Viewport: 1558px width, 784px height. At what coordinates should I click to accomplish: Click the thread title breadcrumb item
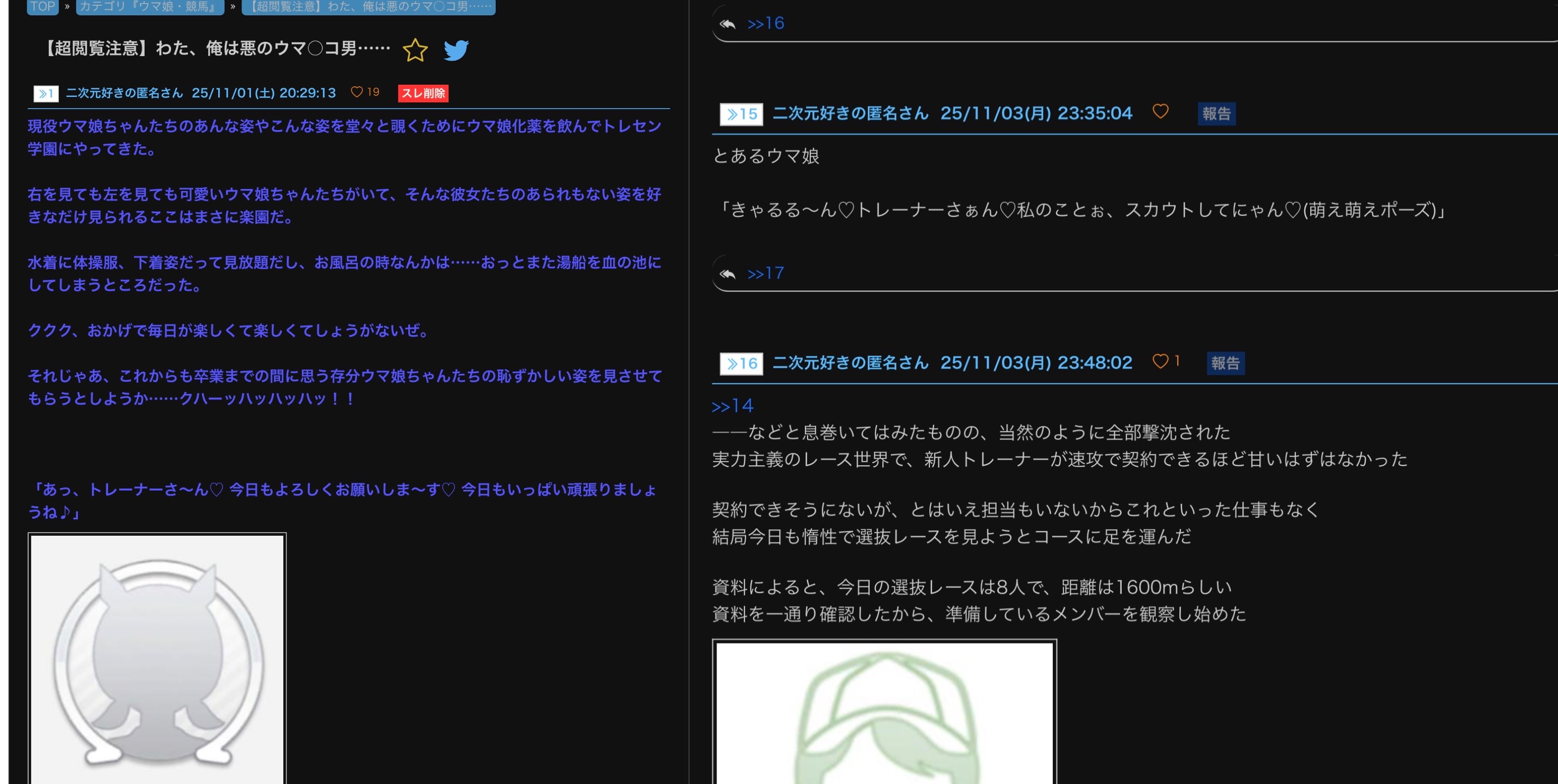[x=369, y=7]
